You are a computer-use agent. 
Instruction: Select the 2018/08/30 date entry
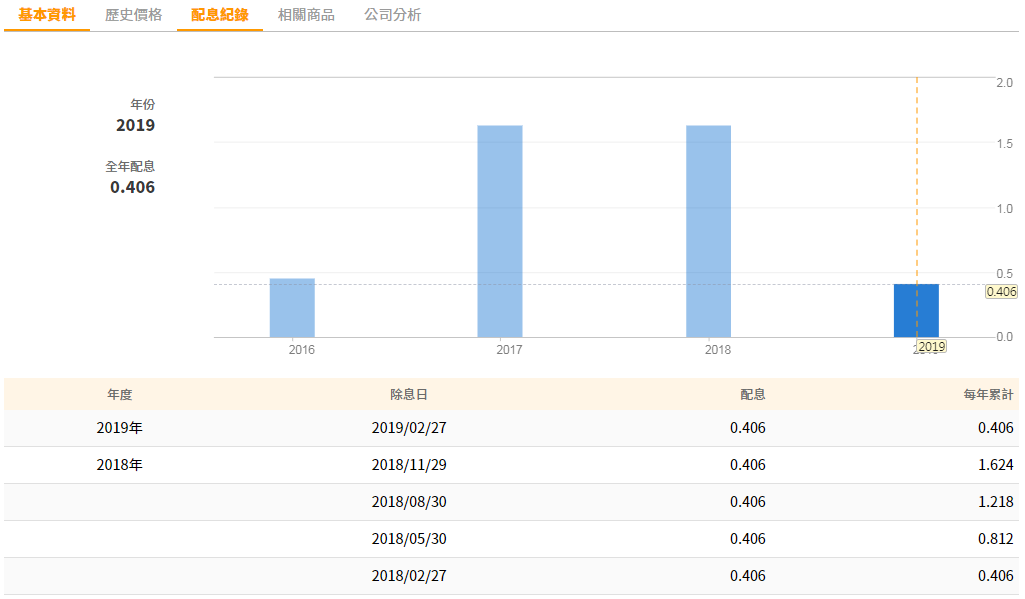pos(409,502)
